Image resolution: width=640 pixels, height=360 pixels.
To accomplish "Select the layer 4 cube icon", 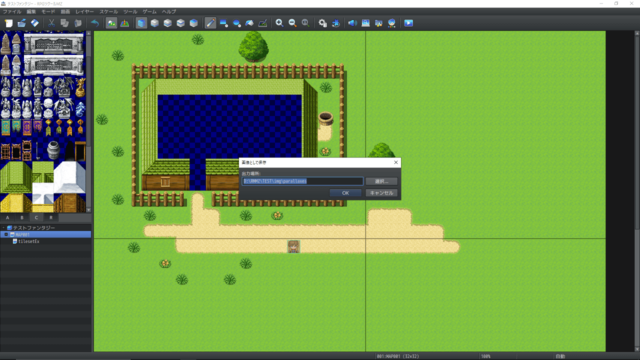I will 193,23.
